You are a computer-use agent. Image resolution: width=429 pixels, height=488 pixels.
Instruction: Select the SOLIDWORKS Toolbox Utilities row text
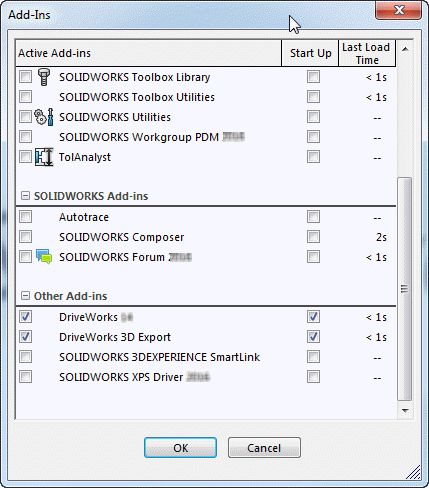tap(137, 97)
